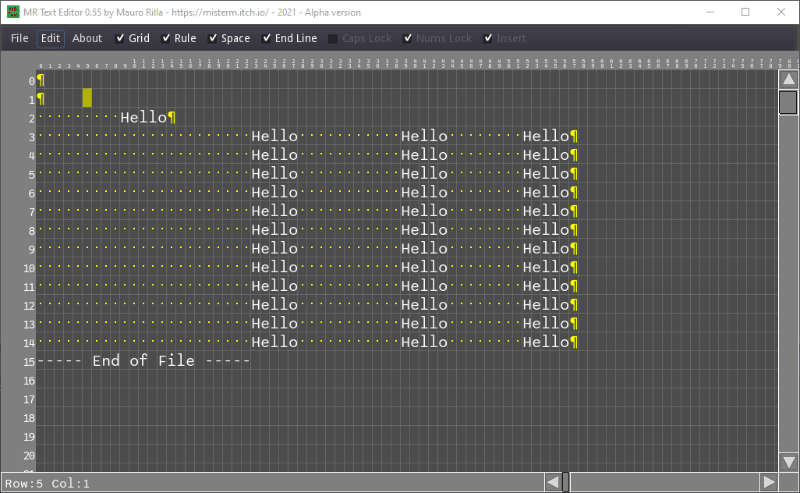Click the horizontal scrollbar right arrow
Screen dimensions: 800x493
click(x=768, y=482)
